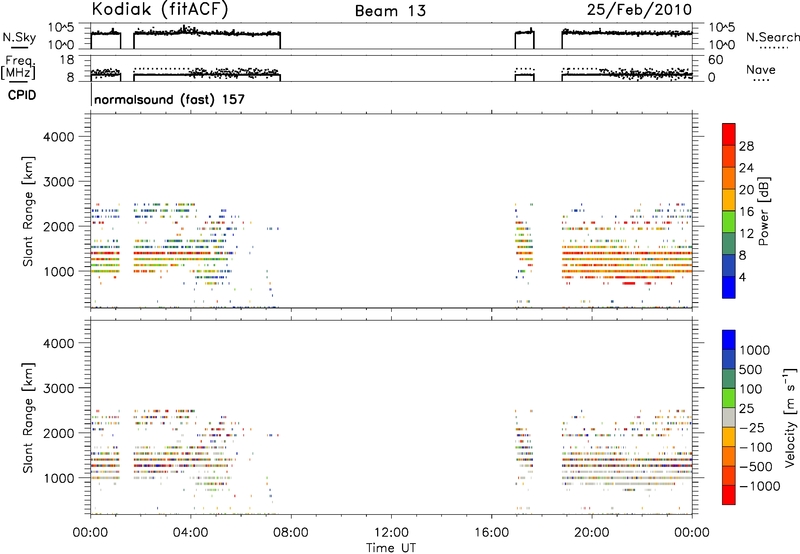Click the "Velocity [m s⁻¹]" colorbar title
Screen dimensions: 800x554
tap(789, 417)
